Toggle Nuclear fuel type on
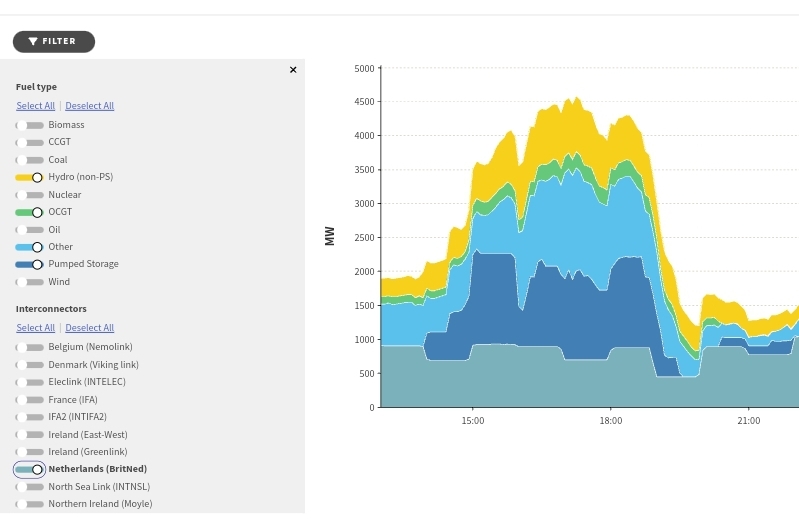Image resolution: width=799 pixels, height=526 pixels. point(29,195)
